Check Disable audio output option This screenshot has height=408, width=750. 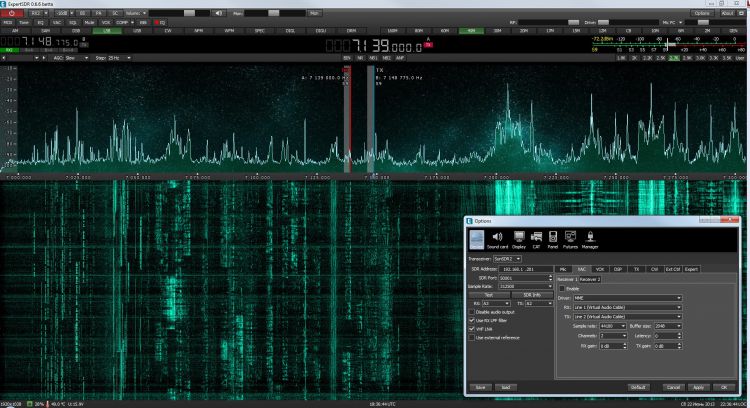tap(472, 312)
